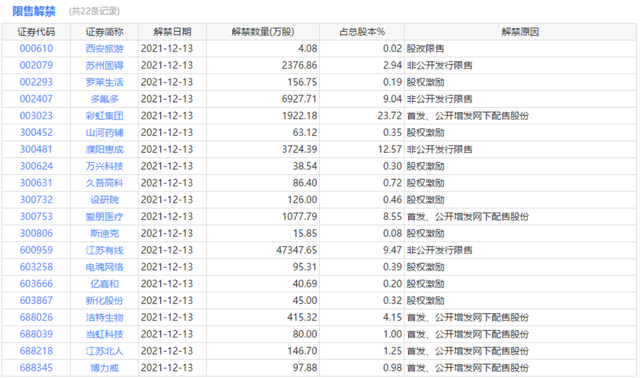Open stock code link 003023
640x378 pixels.
point(36,116)
